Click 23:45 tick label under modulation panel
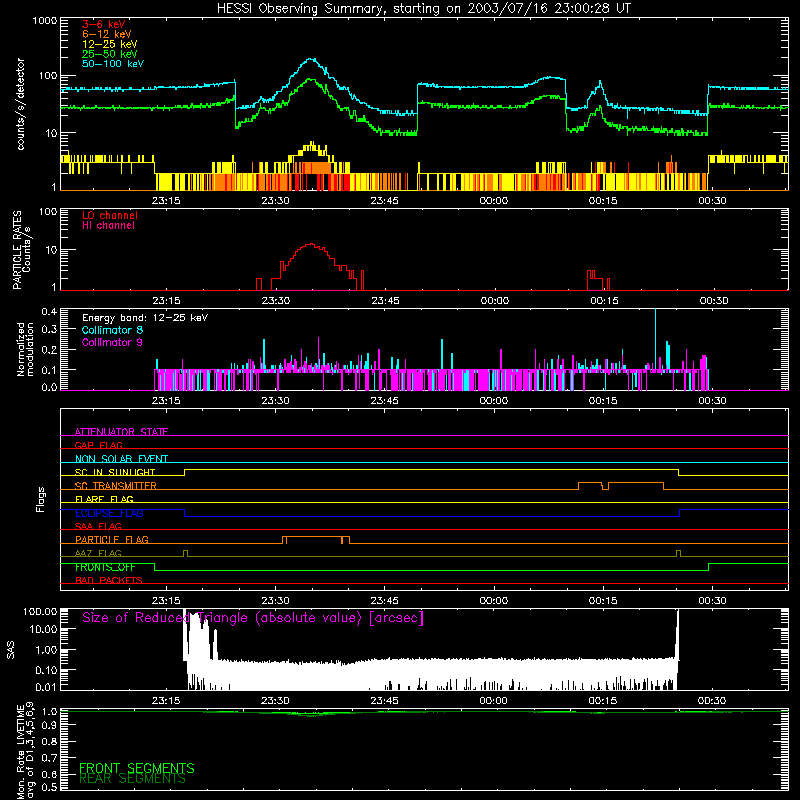Image resolution: width=800 pixels, height=800 pixels. point(384,401)
